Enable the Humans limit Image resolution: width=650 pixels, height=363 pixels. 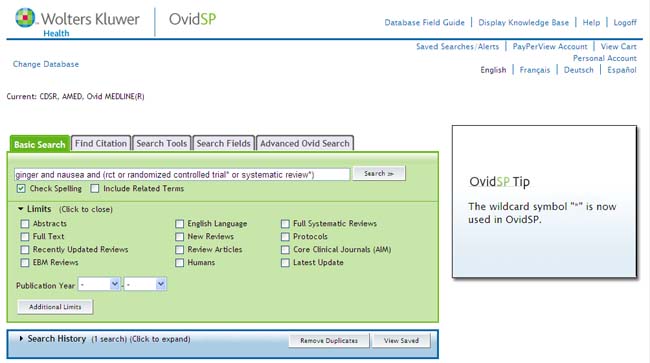click(179, 263)
